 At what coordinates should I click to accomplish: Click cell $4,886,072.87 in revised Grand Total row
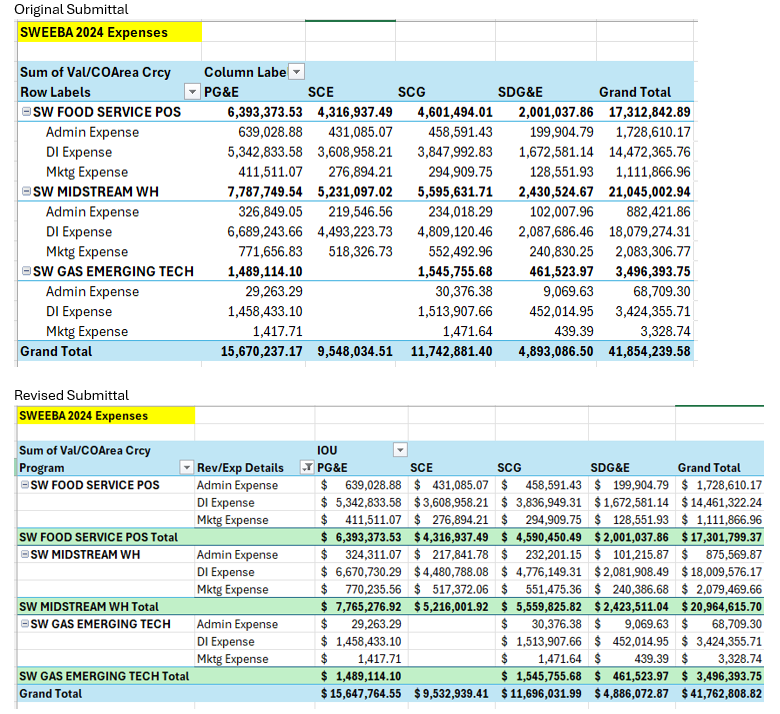tap(631, 693)
